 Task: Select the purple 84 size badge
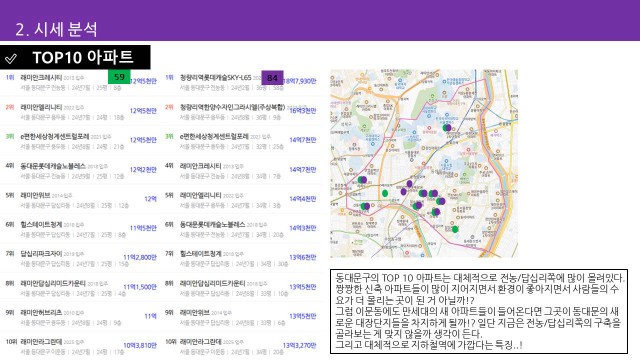272,78
